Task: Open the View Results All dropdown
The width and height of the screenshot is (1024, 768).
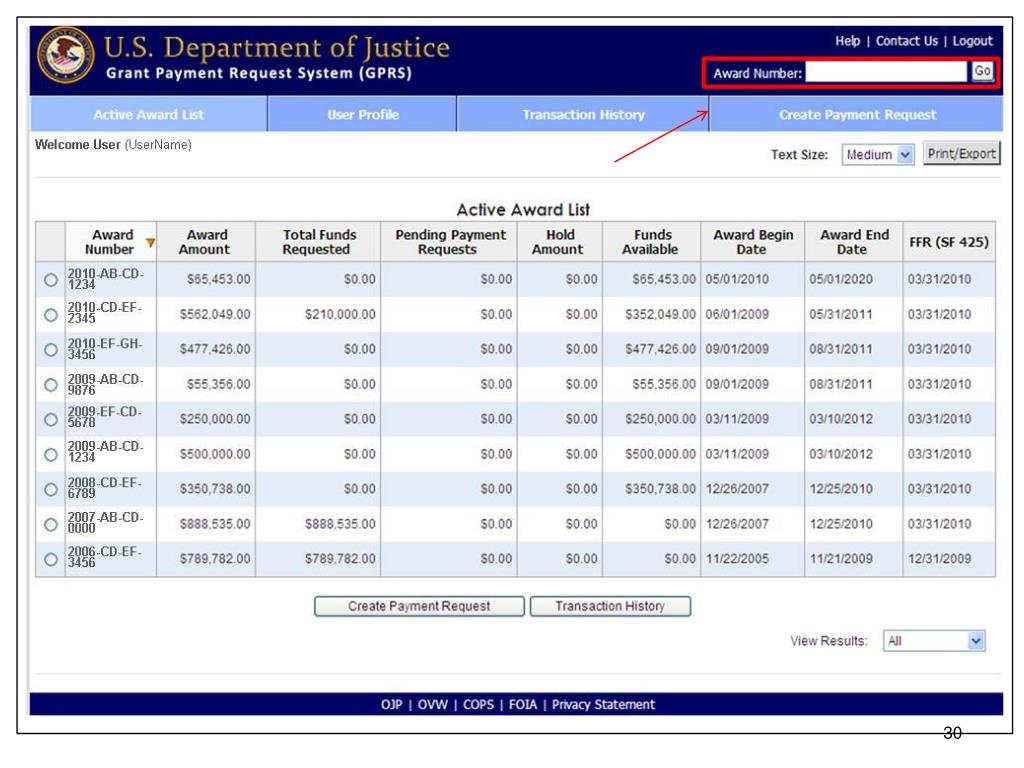Action: coord(934,641)
